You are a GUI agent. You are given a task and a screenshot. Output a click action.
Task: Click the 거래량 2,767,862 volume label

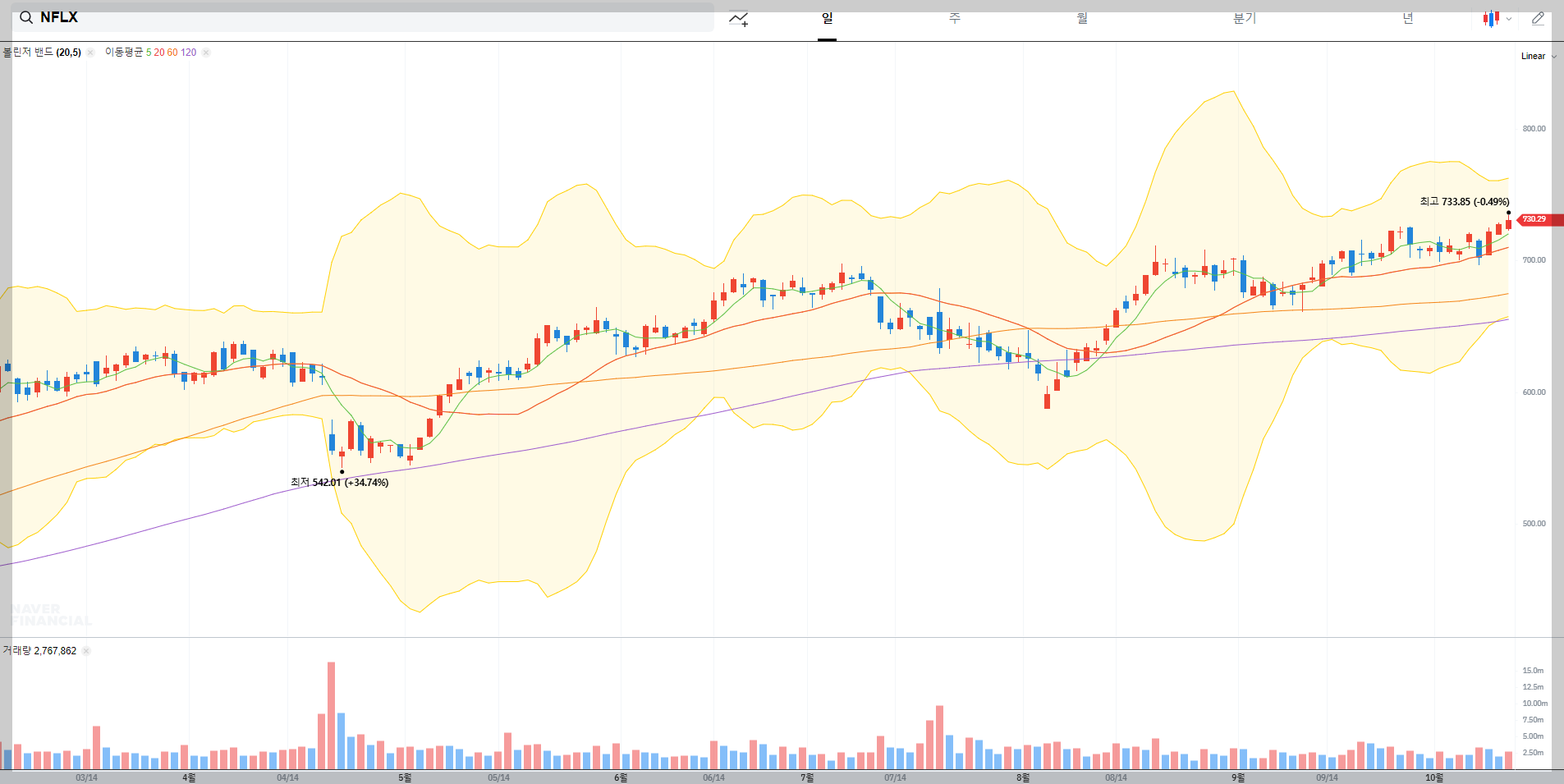click(x=39, y=651)
